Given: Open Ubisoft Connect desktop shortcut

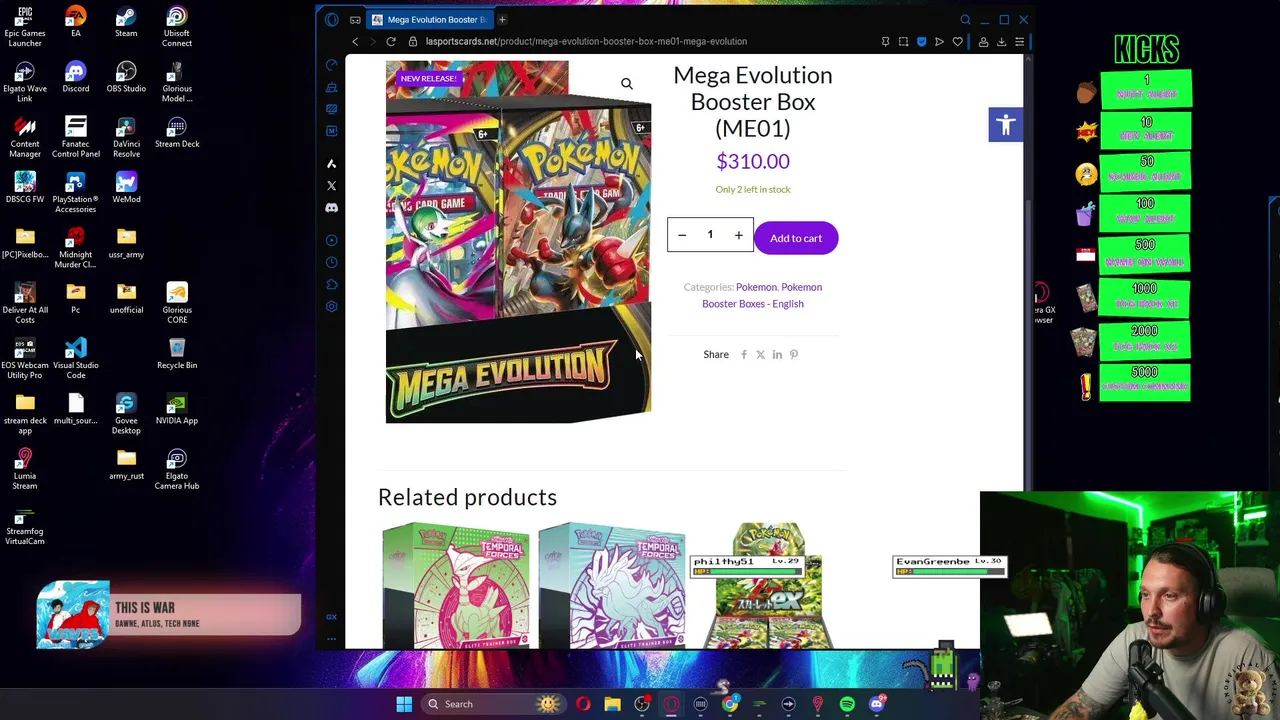Looking at the screenshot, I should (177, 27).
